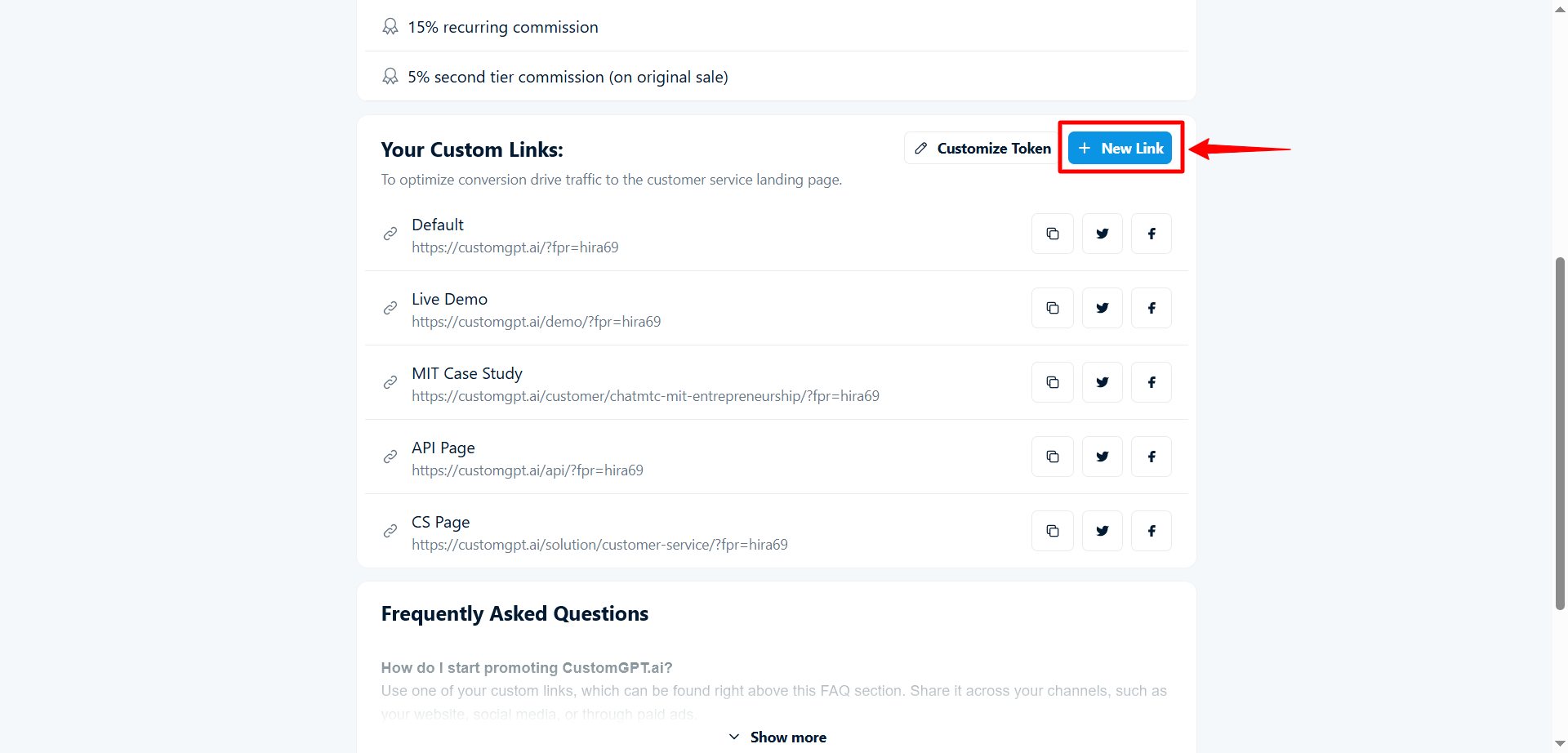The height and width of the screenshot is (753, 1568).
Task: Click 'Your Custom Links:' heading
Action: tap(472, 149)
